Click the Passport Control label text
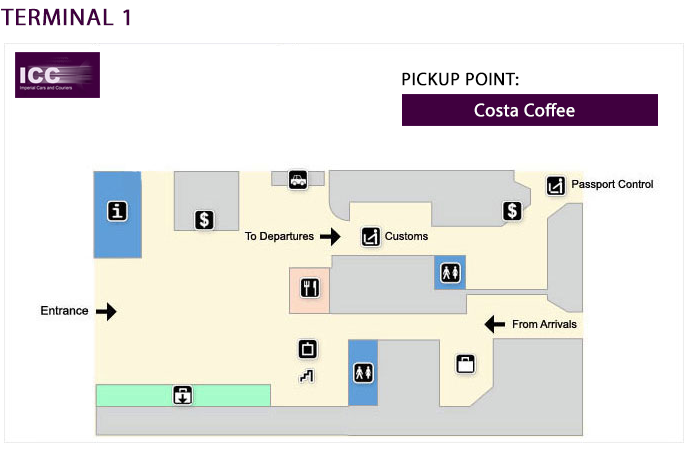This screenshot has width=694, height=452. click(x=612, y=184)
